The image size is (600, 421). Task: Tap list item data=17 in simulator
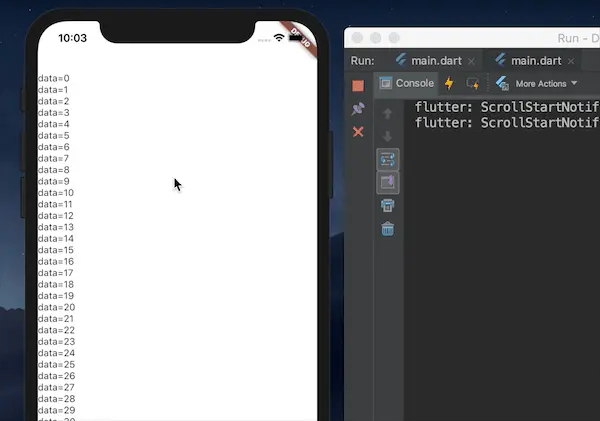click(55, 273)
